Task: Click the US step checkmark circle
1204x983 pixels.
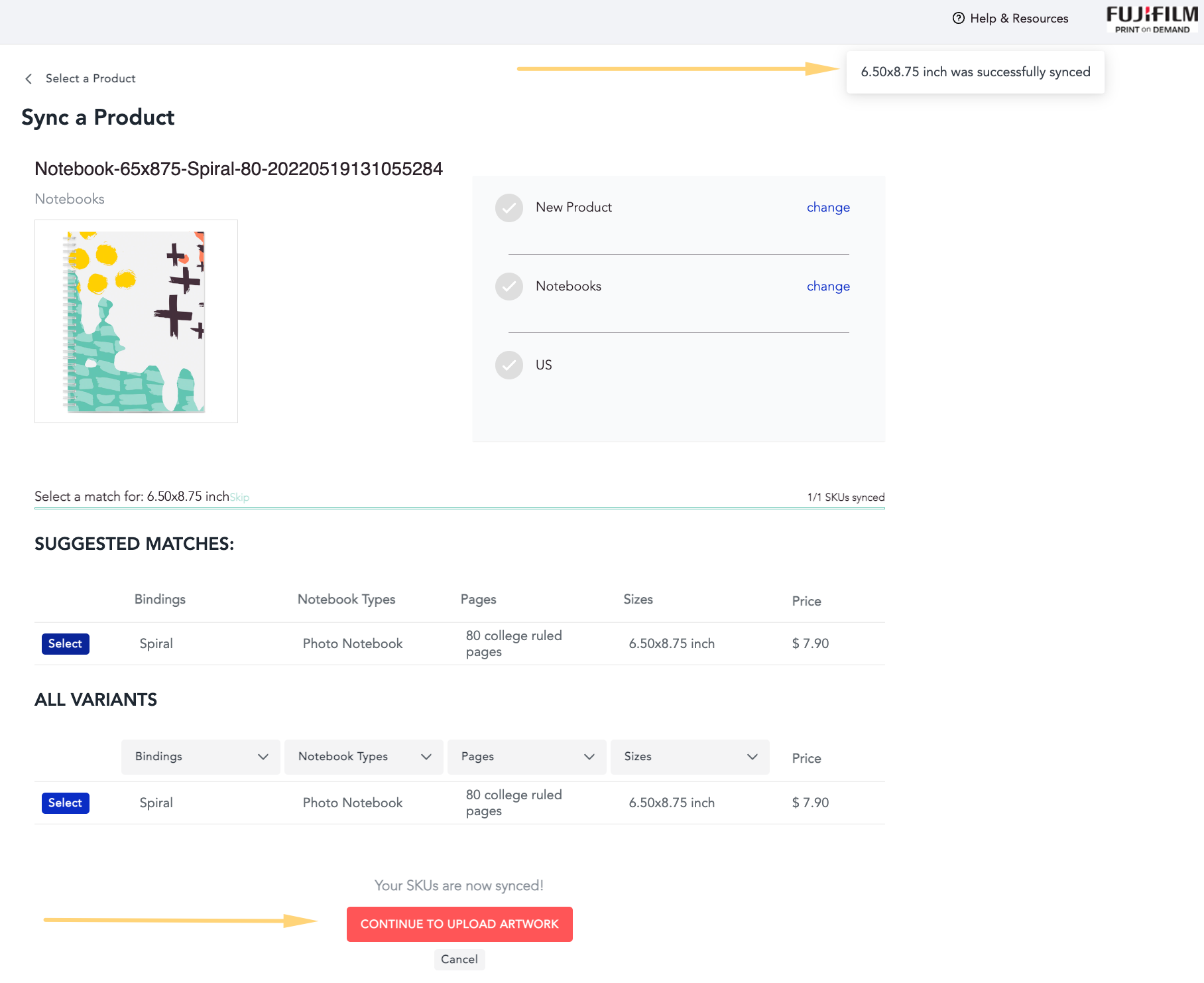Action: 509,365
